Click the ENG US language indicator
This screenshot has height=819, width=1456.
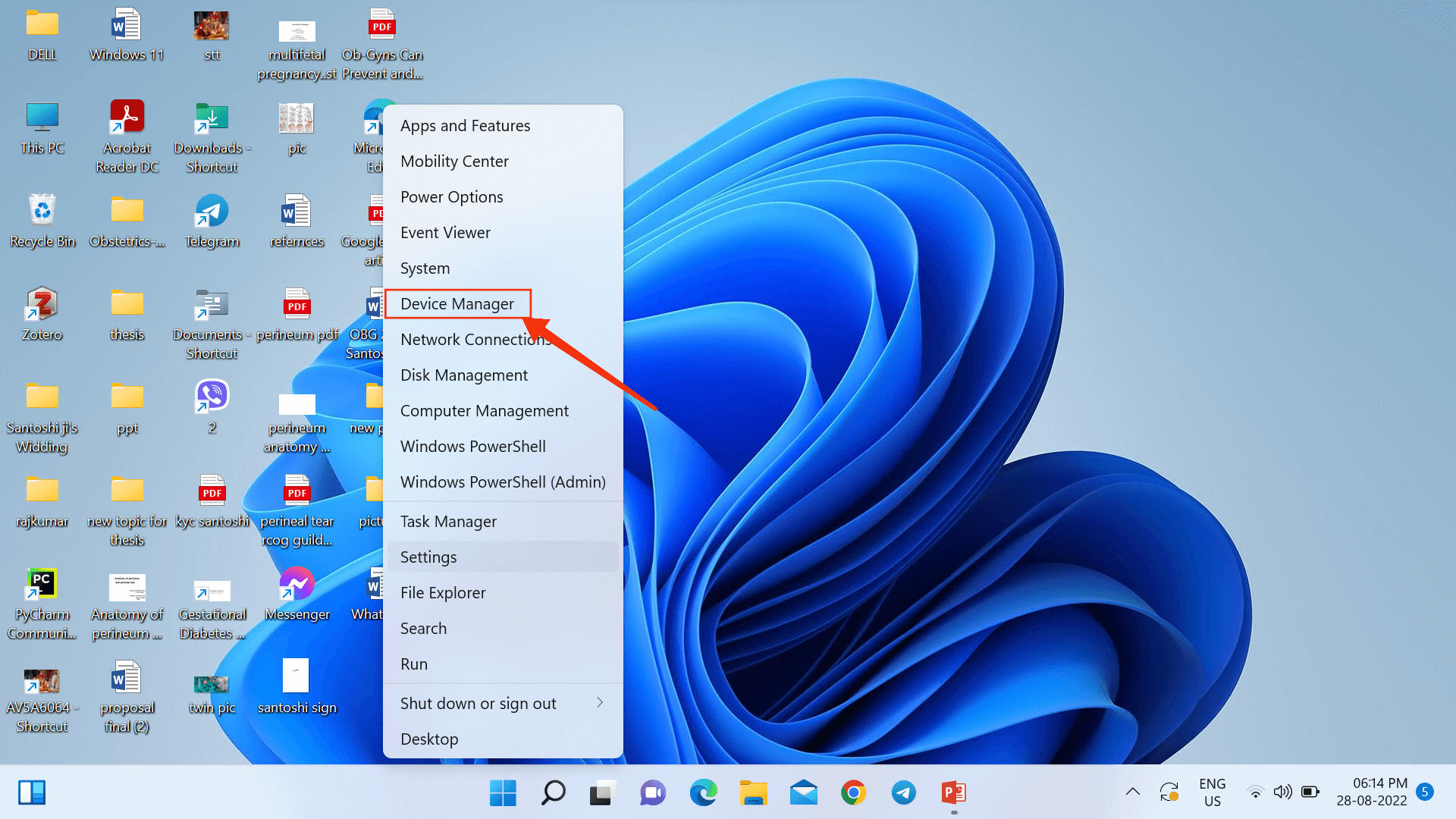click(1212, 792)
